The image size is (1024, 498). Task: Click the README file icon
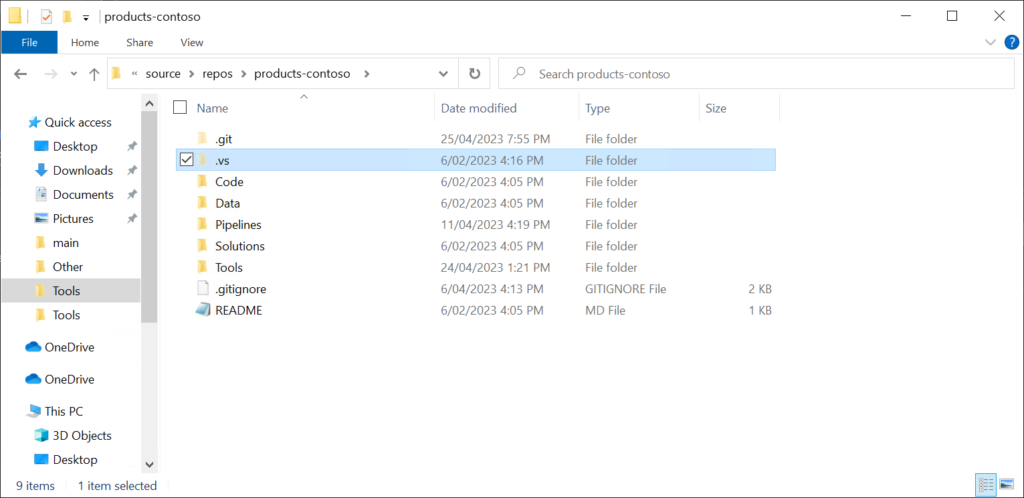point(203,310)
